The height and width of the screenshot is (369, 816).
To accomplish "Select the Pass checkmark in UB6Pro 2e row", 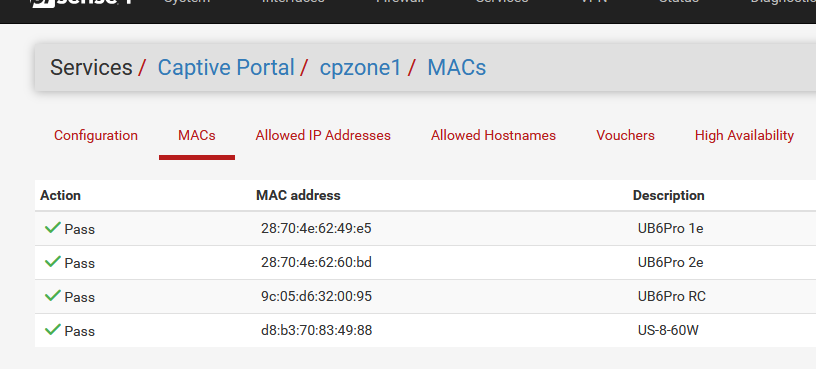I will pyautogui.click(x=53, y=261).
